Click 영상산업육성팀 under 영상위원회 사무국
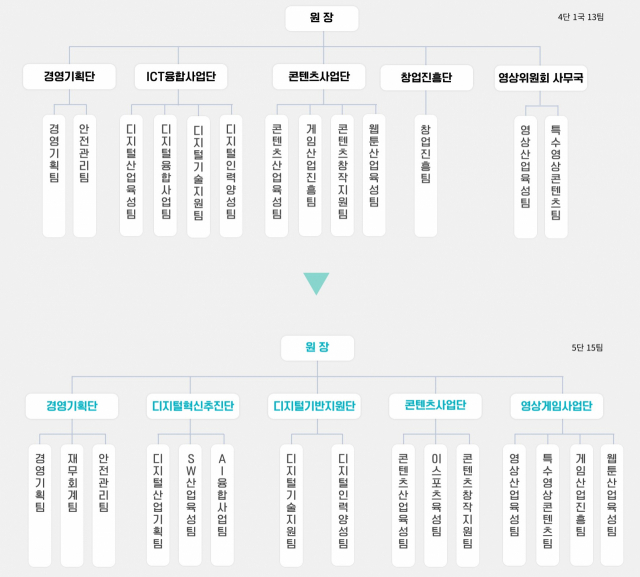 [525, 177]
